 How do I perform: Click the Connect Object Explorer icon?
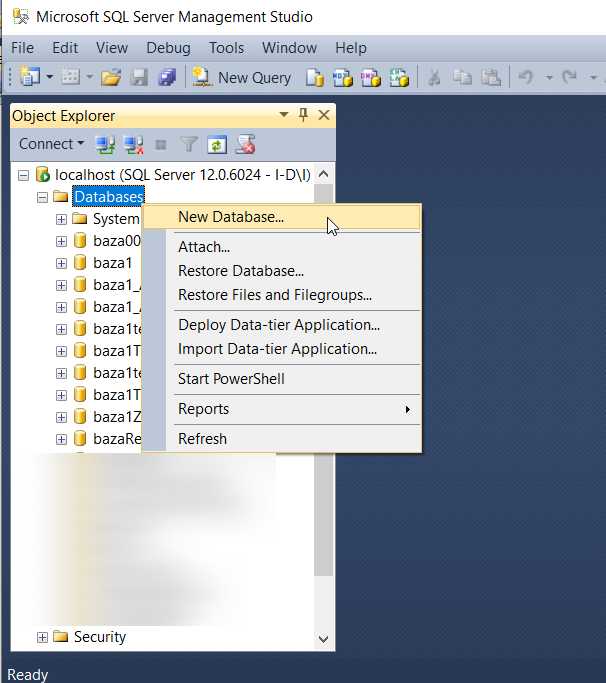(x=105, y=144)
